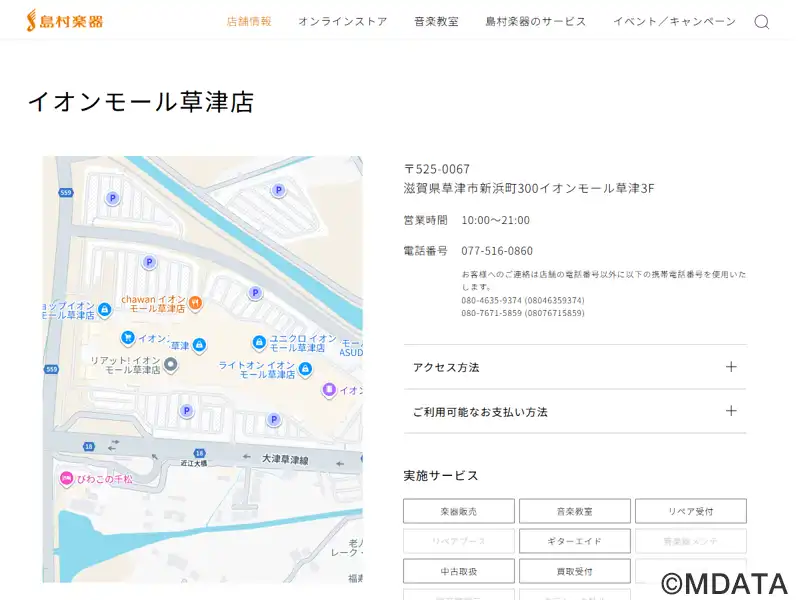Viewport: 800px width, 600px height.
Task: Click the chawan restaurant map pin
Action: point(196,302)
